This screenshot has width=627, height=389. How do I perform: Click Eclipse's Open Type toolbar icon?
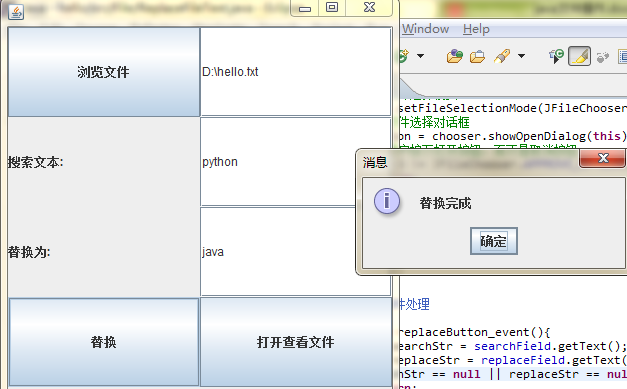[x=455, y=56]
